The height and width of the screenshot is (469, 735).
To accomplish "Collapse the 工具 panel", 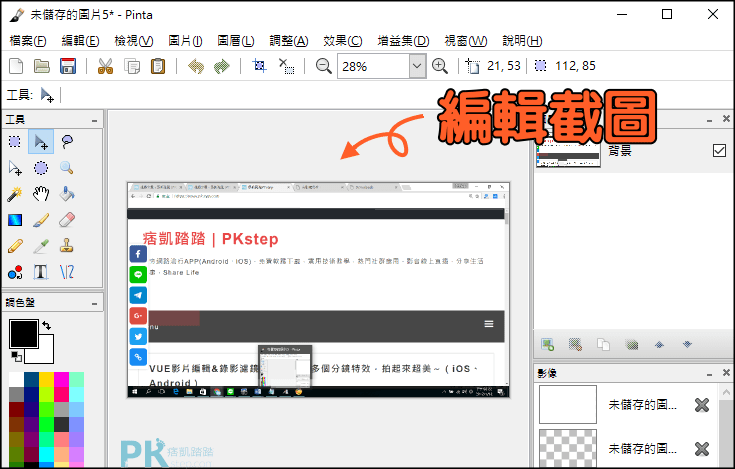I will [x=95, y=120].
